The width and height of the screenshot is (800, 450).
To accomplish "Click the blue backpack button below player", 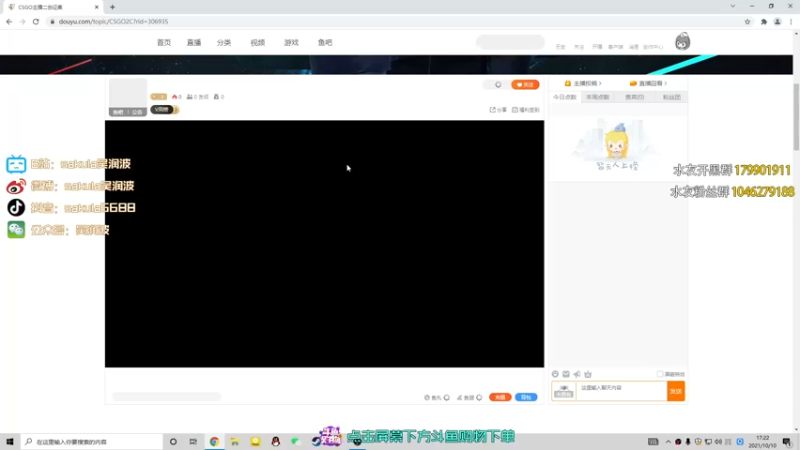I will 526,397.
